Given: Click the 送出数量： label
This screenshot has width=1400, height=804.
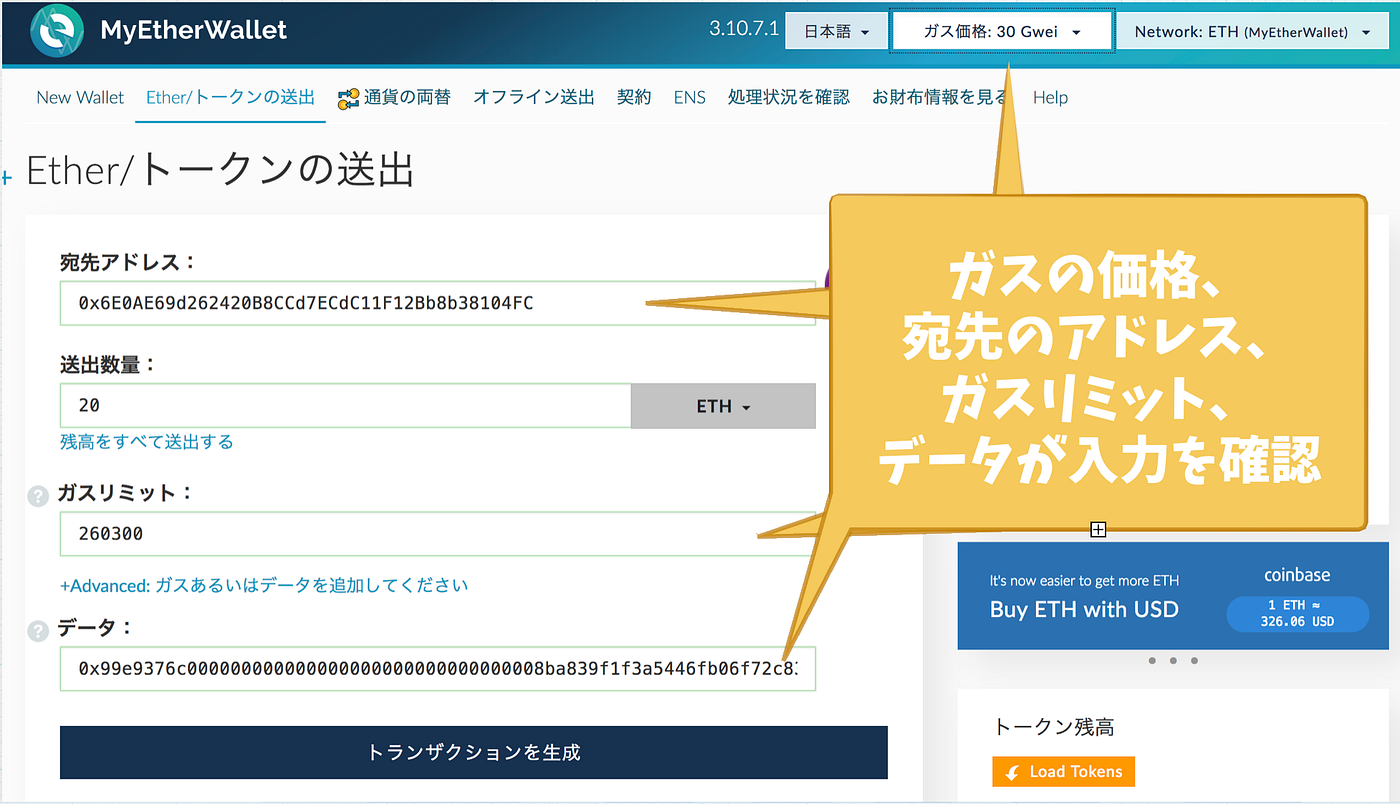Looking at the screenshot, I should pyautogui.click(x=109, y=365).
